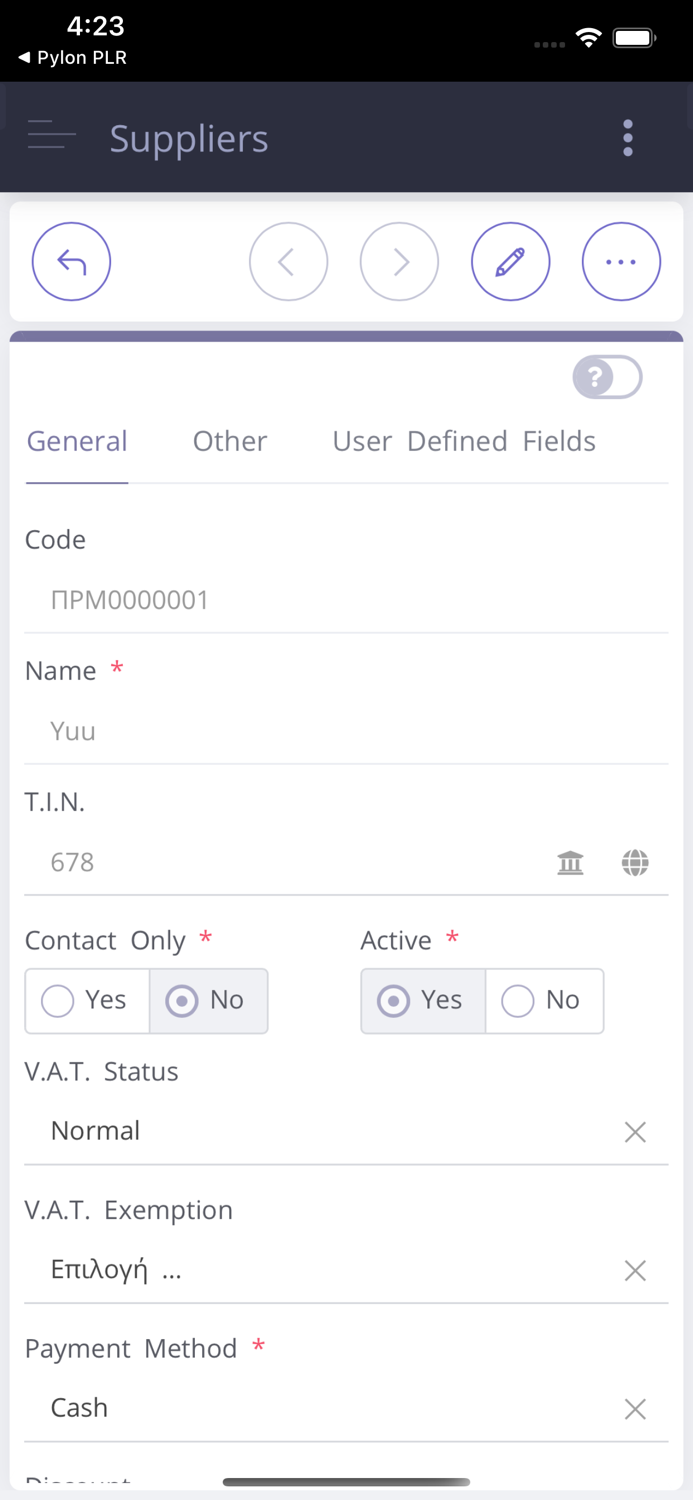
Task: Tap the back arrow button
Action: click(71, 262)
